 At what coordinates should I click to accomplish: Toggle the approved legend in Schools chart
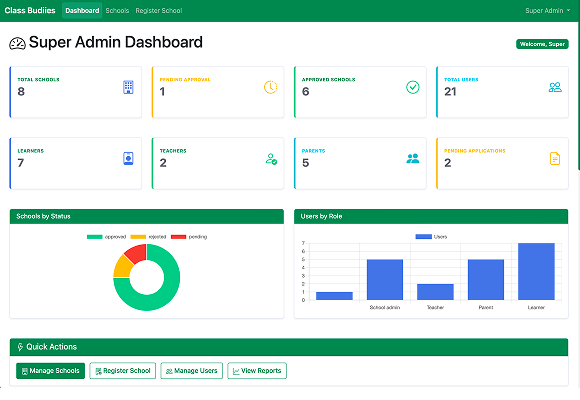click(107, 237)
